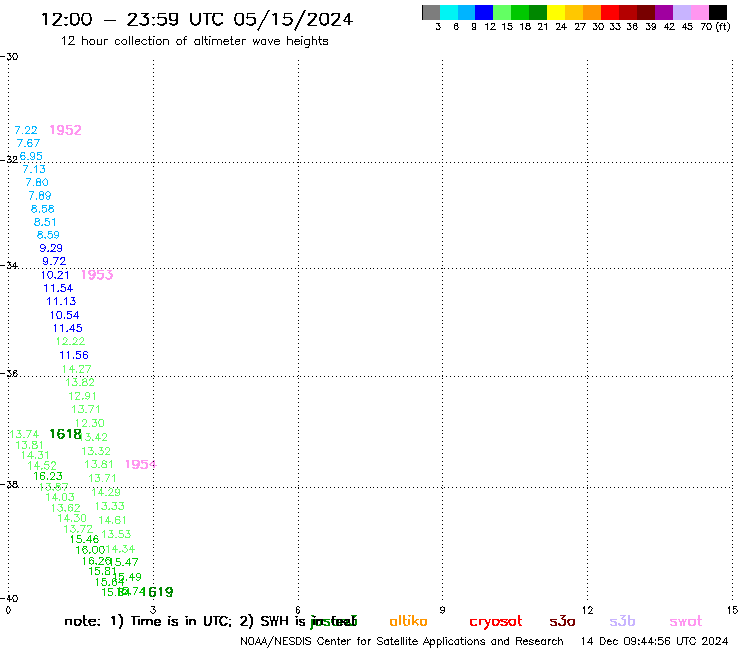
Task: Click the wave height value 10.21
Action: (55, 275)
